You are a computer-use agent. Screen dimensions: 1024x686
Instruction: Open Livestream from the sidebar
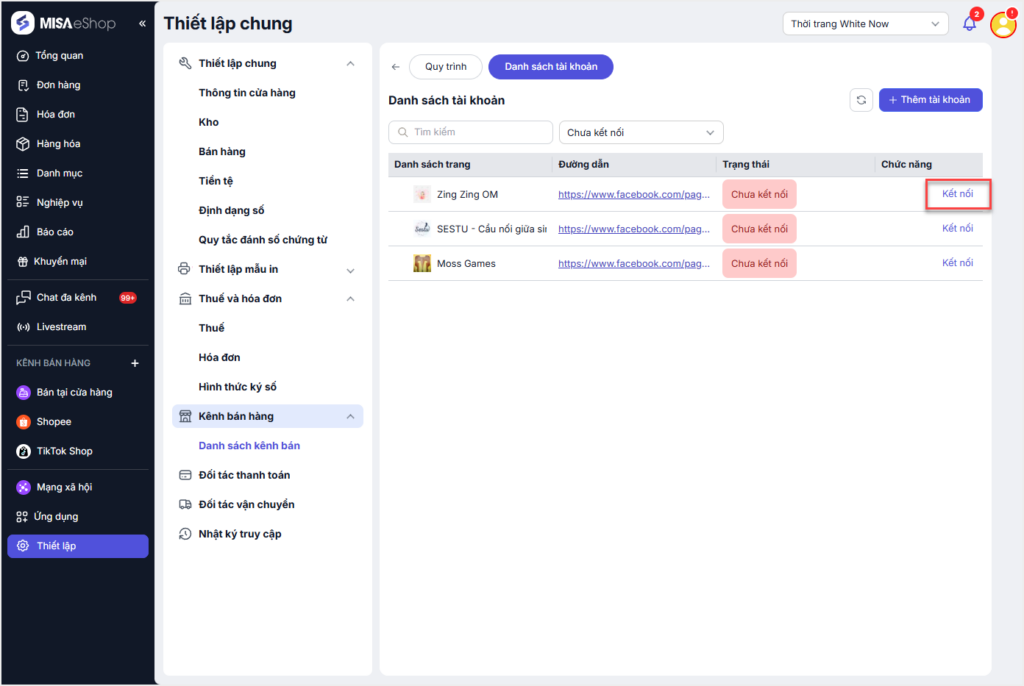click(x=61, y=327)
